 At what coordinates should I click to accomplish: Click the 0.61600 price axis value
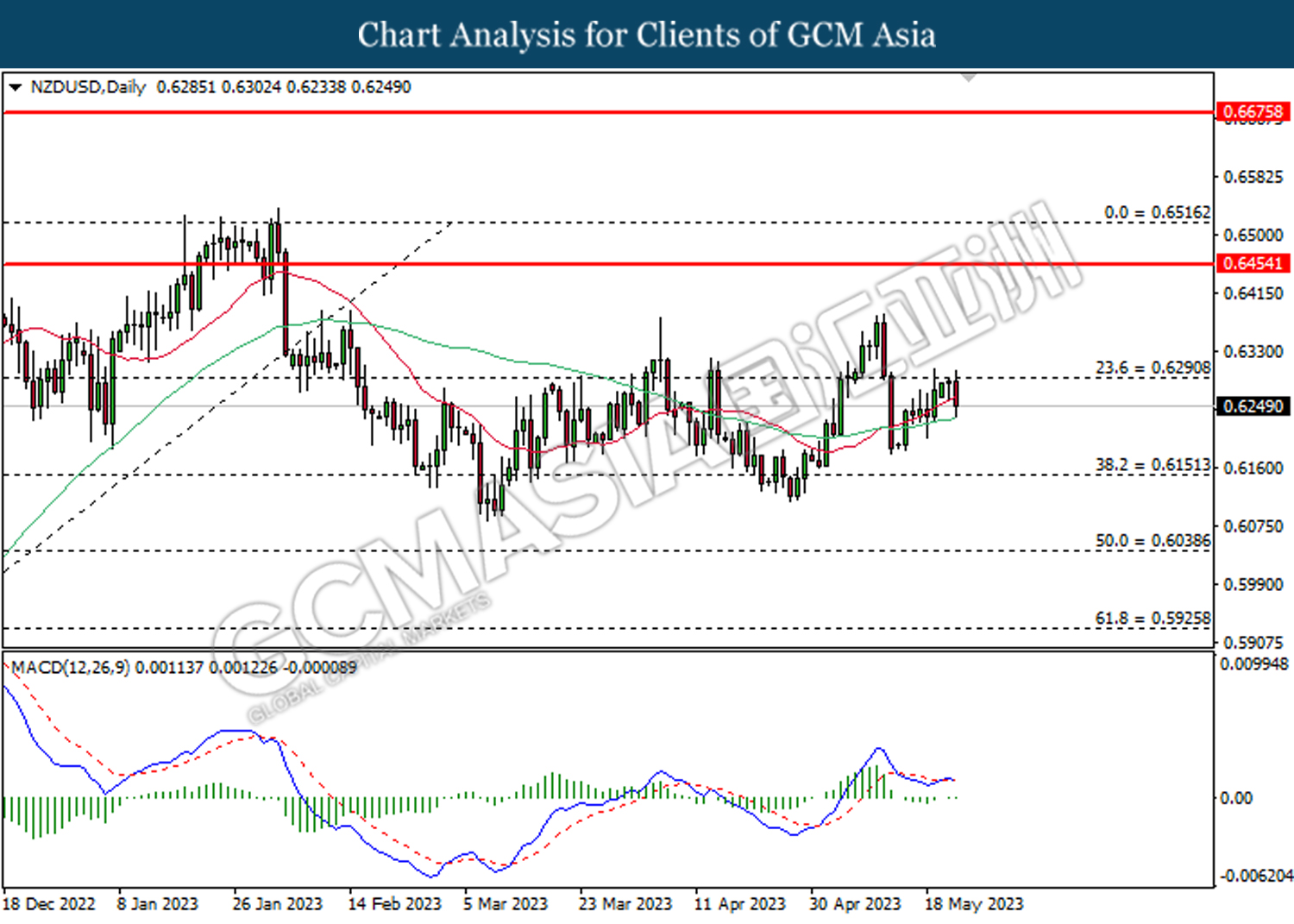coord(1253,468)
